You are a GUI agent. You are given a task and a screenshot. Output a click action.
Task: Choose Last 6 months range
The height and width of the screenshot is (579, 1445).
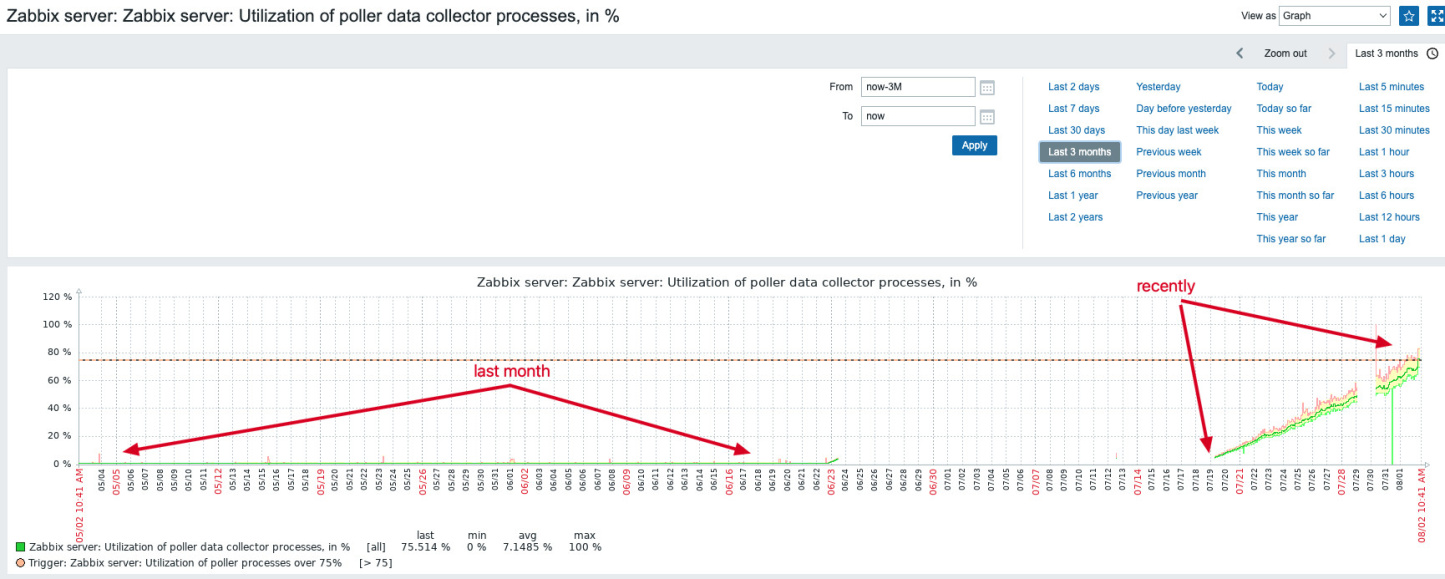(x=1079, y=174)
